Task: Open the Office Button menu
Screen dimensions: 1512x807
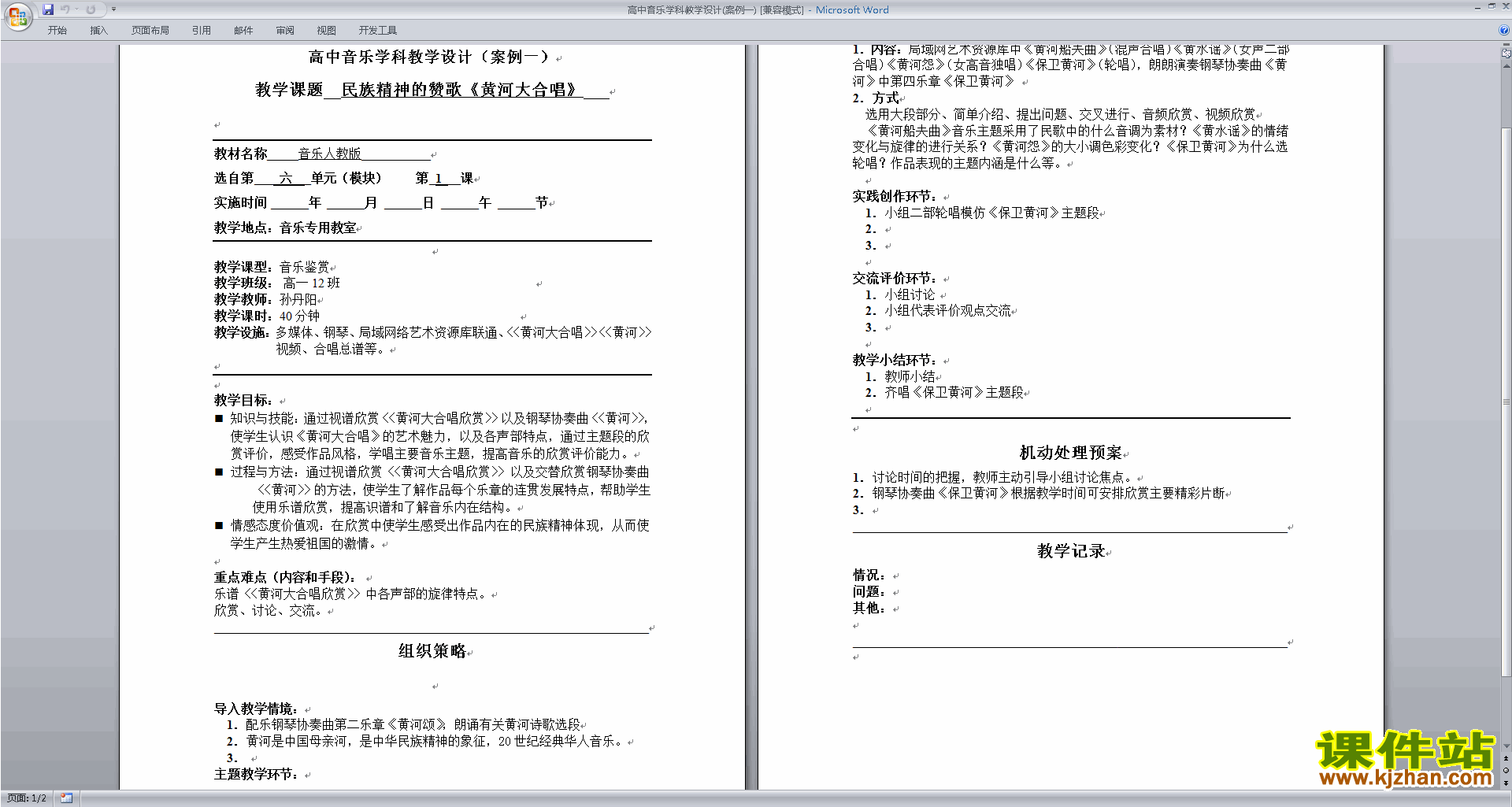Action: 17,16
